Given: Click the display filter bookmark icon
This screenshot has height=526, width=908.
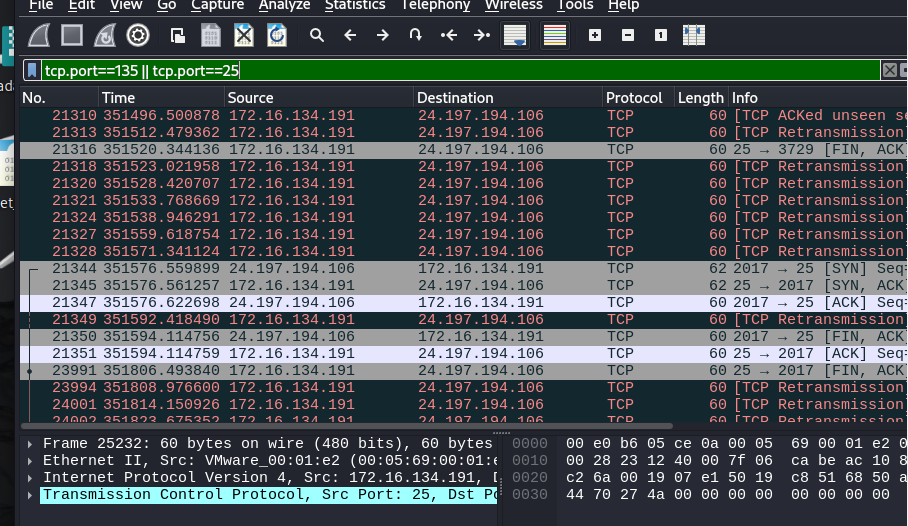Looking at the screenshot, I should 32,70.
